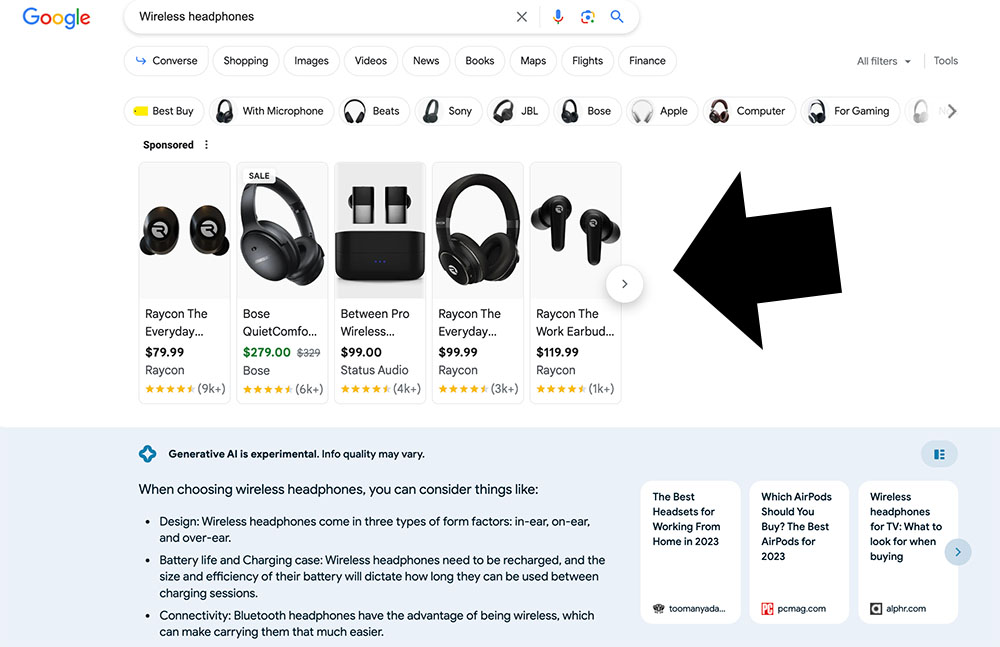Image resolution: width=1000 pixels, height=647 pixels.
Task: Show more filter chips with arrow
Action: 952,111
